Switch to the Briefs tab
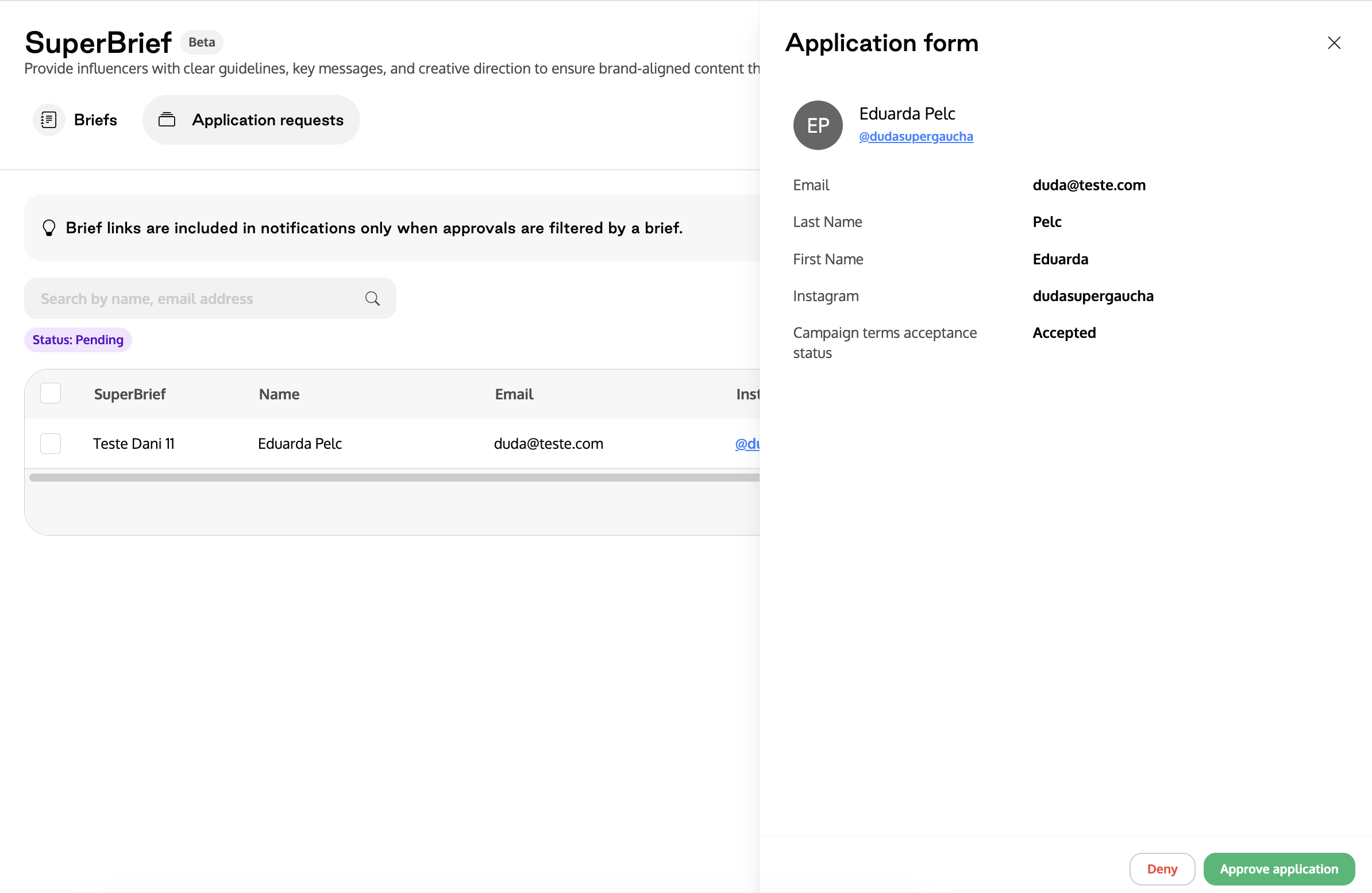 pyautogui.click(x=75, y=120)
